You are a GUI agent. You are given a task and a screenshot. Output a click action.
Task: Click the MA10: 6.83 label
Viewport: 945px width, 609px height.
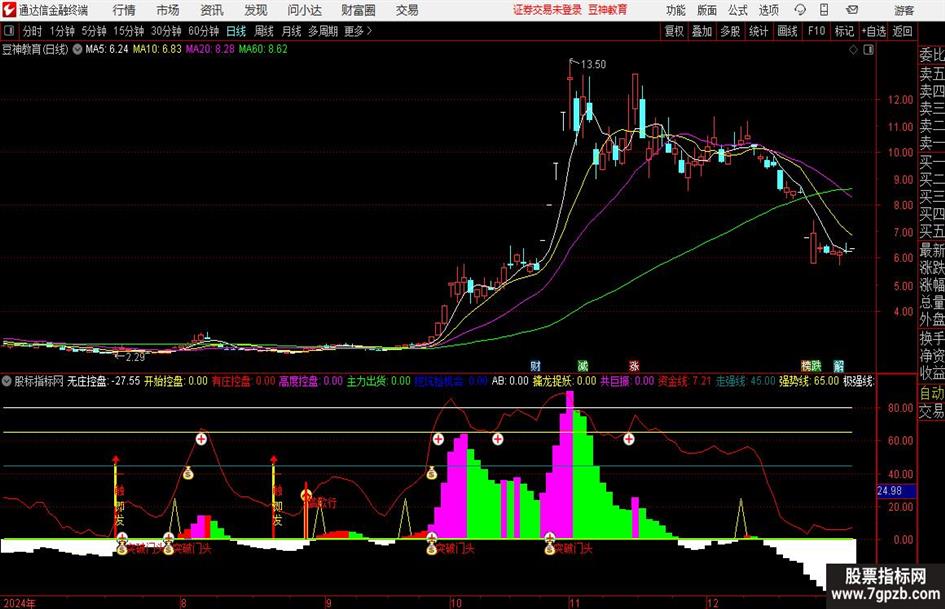[x=157, y=49]
